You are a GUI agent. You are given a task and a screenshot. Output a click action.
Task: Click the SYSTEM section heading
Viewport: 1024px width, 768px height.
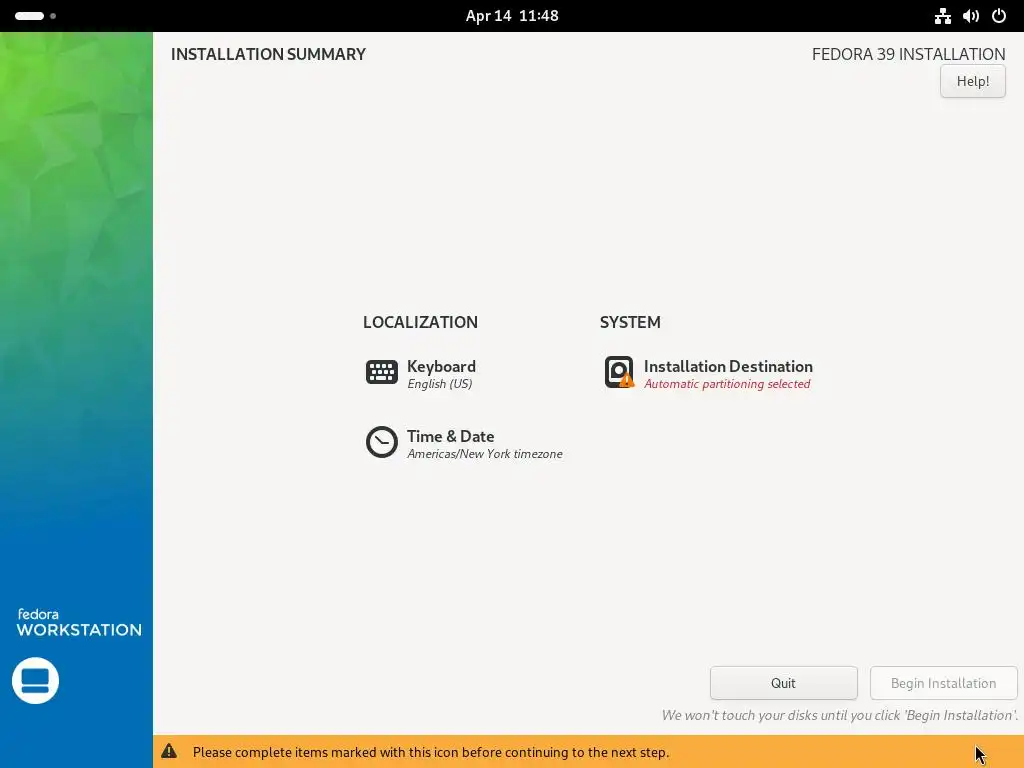(630, 322)
